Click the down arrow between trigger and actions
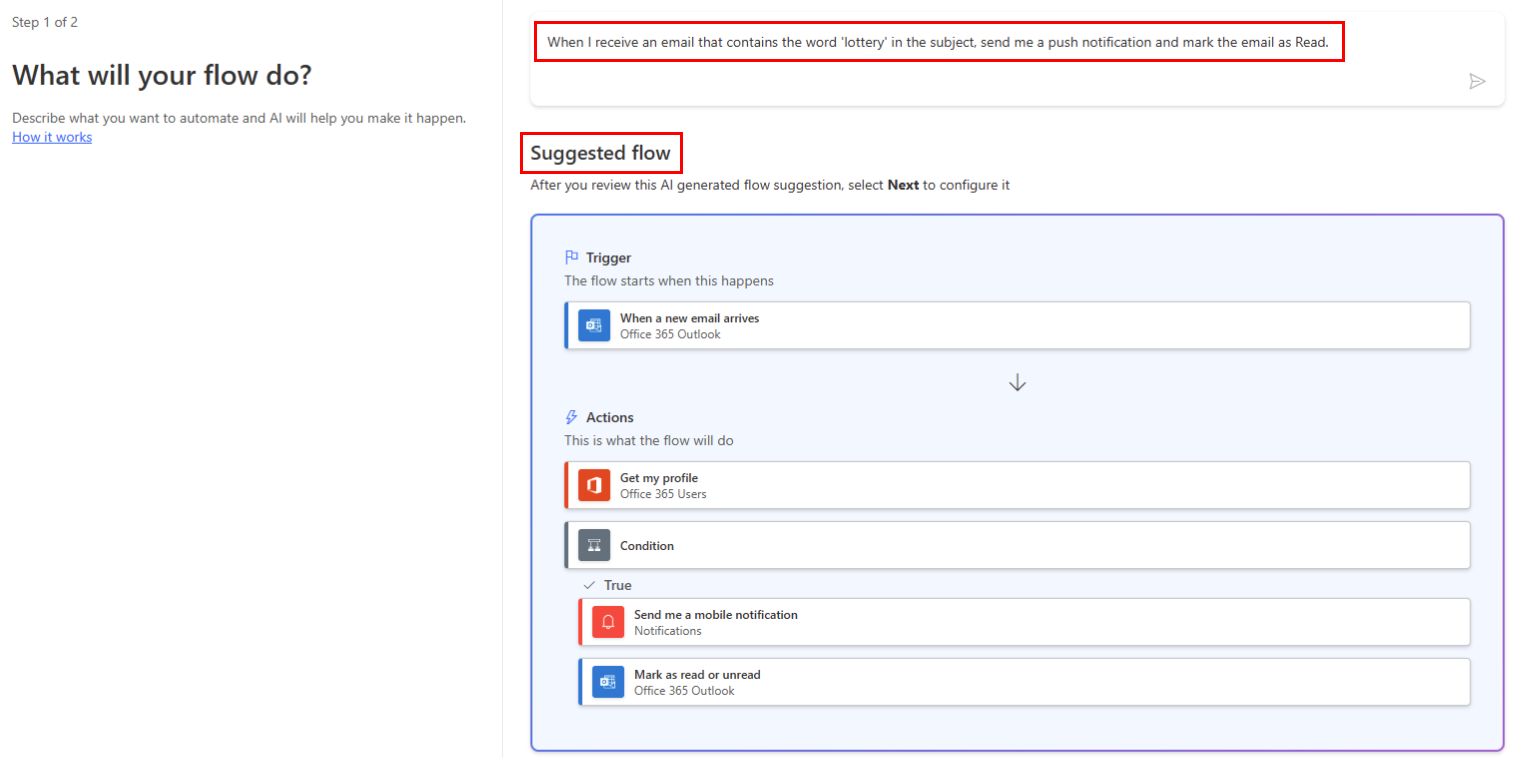Image resolution: width=1516 pixels, height=758 pixels. click(x=1017, y=382)
